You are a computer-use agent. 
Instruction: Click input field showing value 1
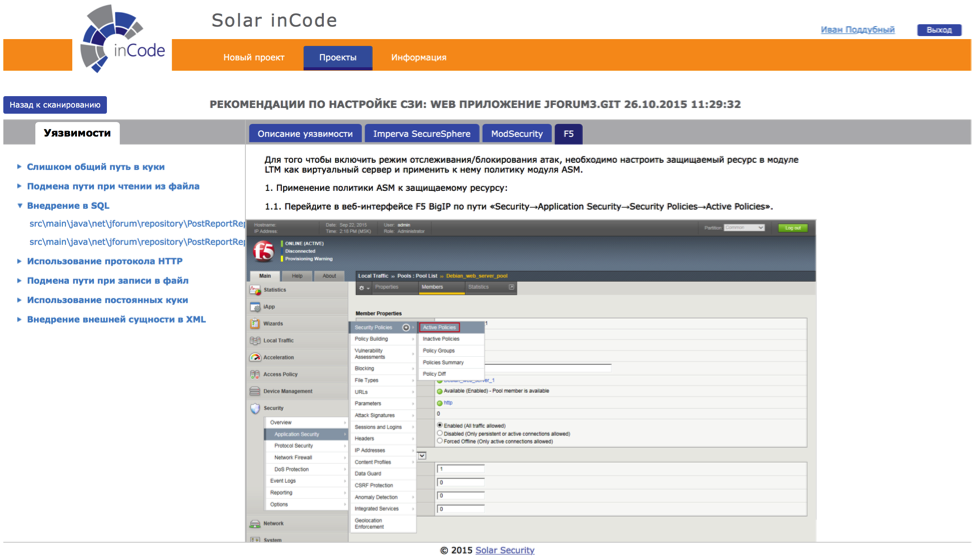(460, 469)
